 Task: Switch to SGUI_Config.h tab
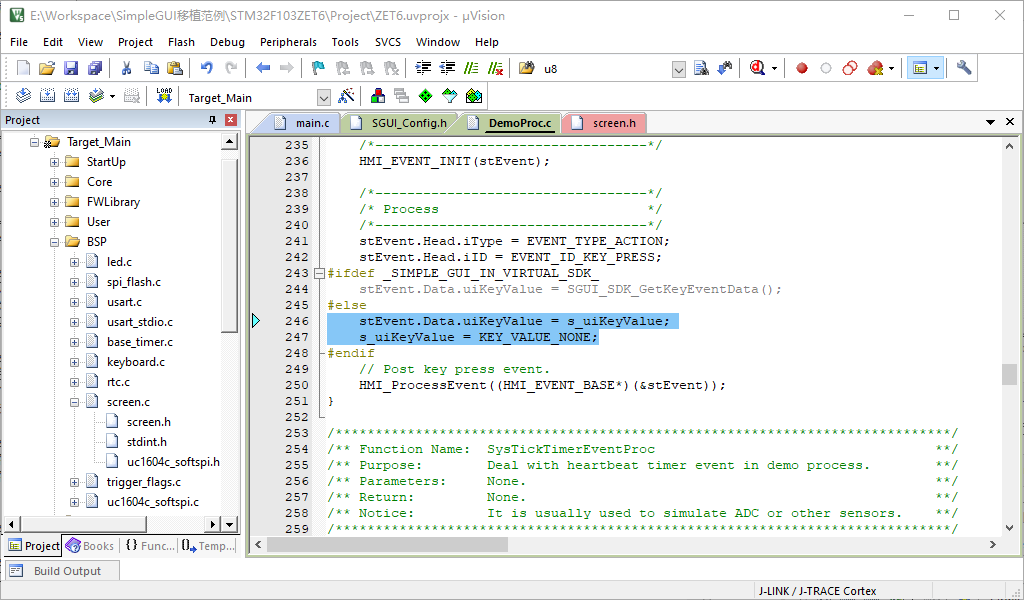point(402,123)
